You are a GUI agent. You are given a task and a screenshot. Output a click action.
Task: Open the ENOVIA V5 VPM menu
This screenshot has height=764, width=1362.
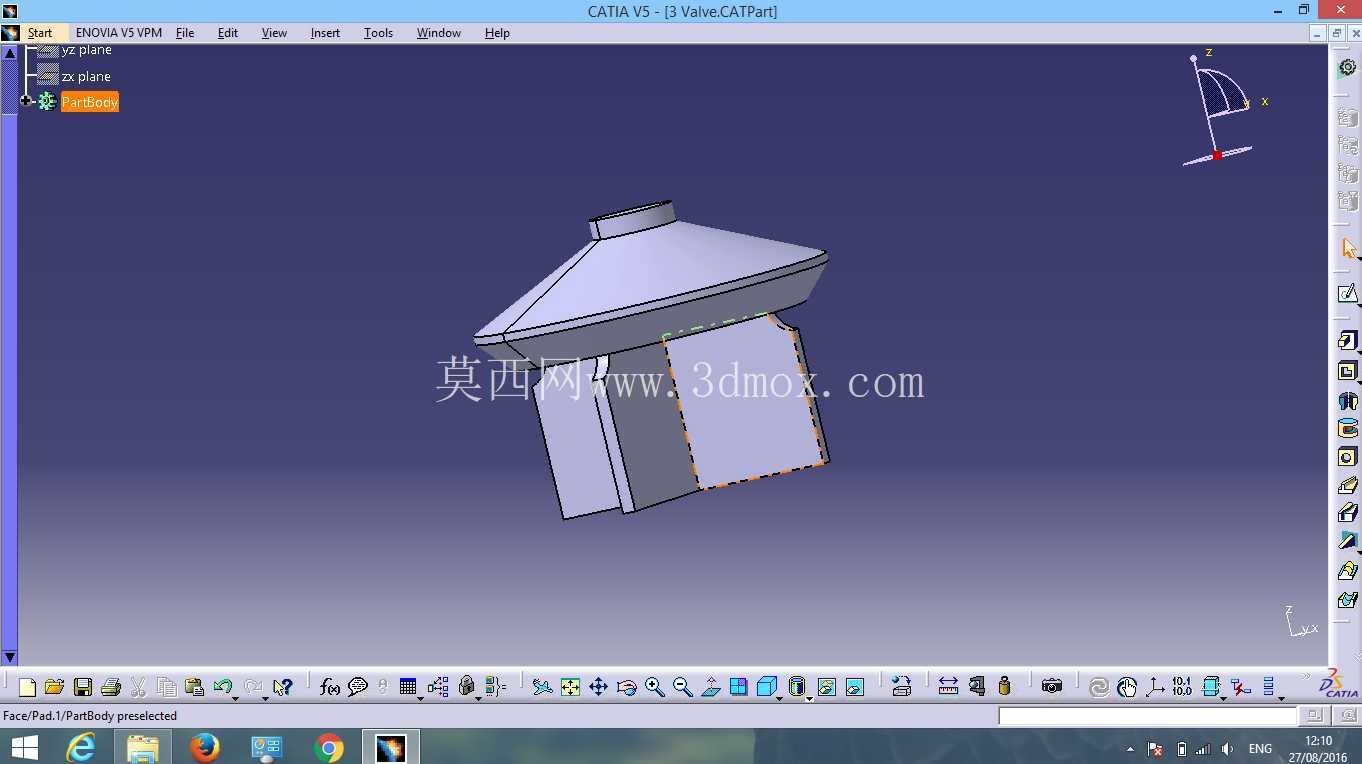point(119,33)
